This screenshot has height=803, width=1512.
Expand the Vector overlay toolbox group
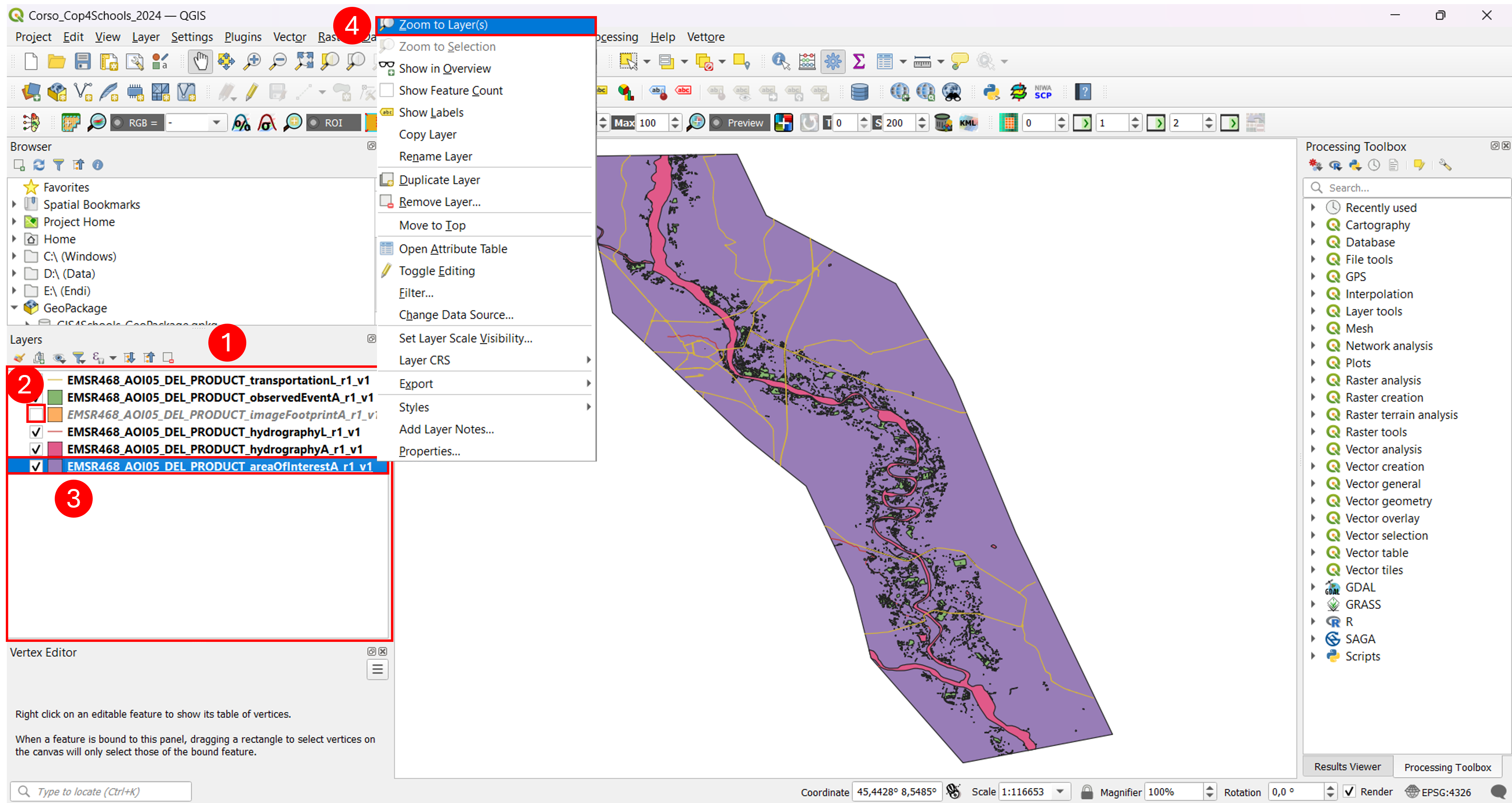1314,518
